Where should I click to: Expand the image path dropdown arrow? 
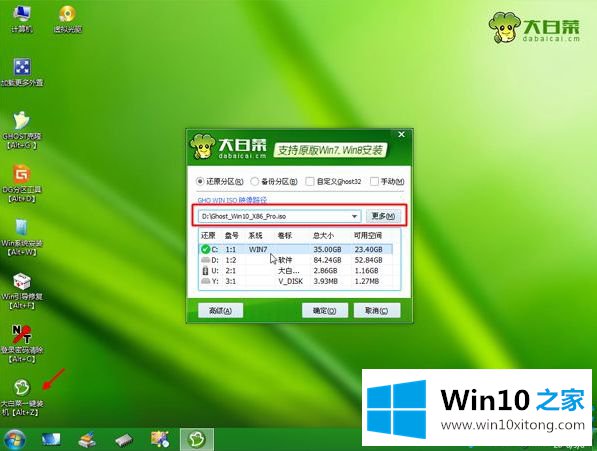(x=354, y=216)
